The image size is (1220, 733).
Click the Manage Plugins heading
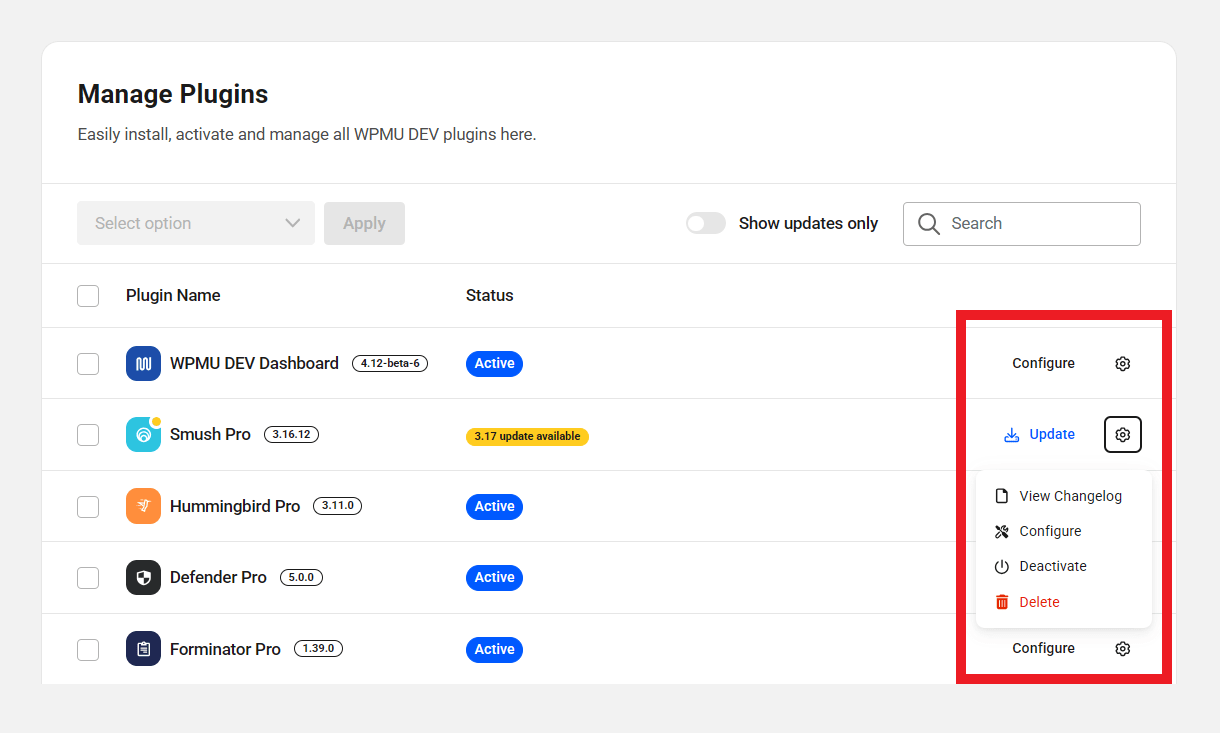[173, 95]
